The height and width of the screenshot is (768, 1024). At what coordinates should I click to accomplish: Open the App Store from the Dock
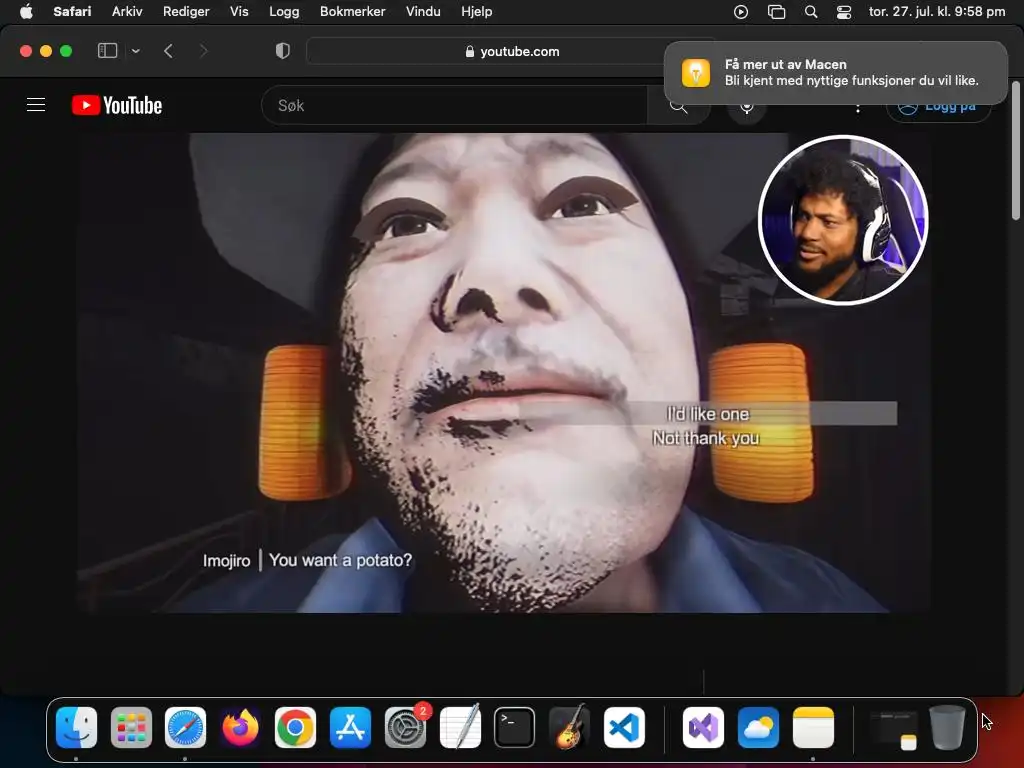[350, 727]
